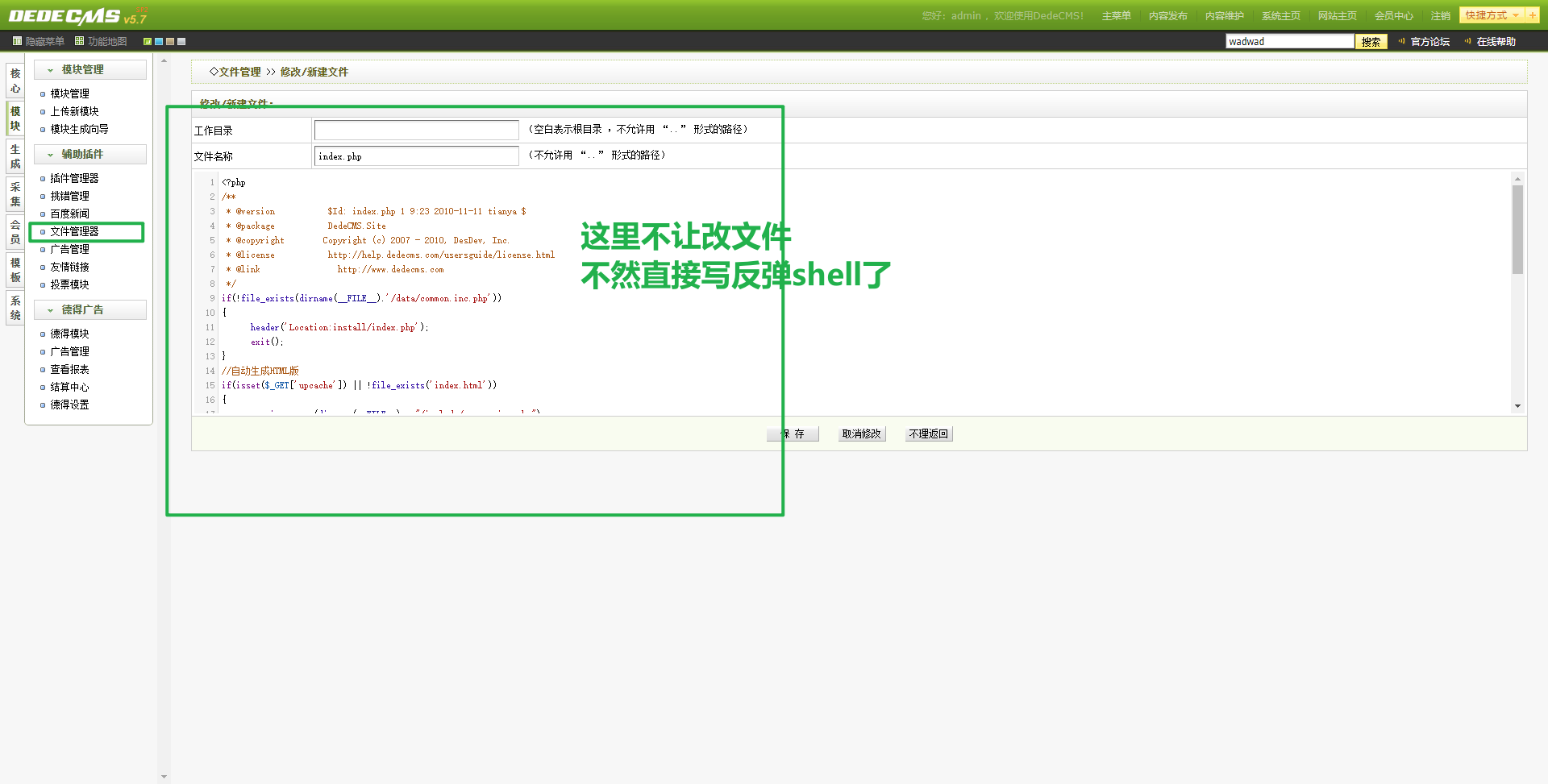Switch to the 生成 sidebar tab
Image resolution: width=1548 pixels, height=784 pixels.
tap(15, 156)
